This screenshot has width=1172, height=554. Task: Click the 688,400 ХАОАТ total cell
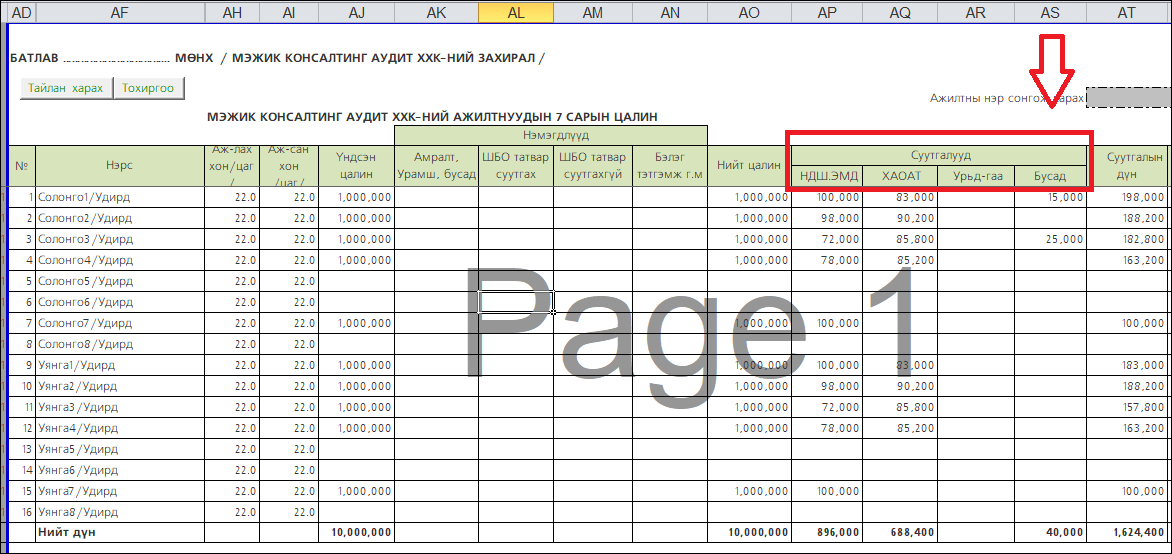point(900,532)
